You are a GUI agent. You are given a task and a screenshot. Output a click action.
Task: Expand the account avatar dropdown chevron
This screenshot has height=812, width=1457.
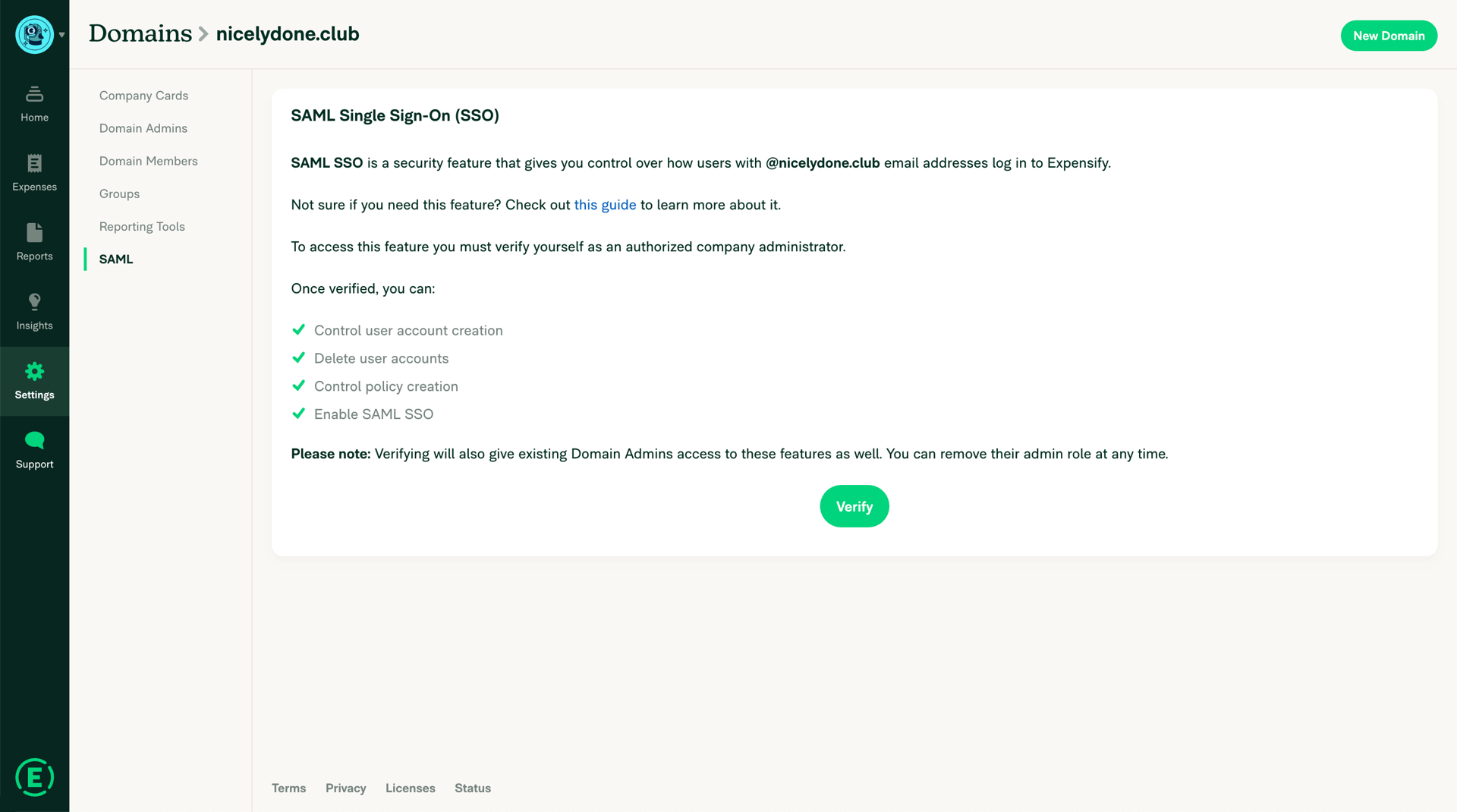(61, 35)
